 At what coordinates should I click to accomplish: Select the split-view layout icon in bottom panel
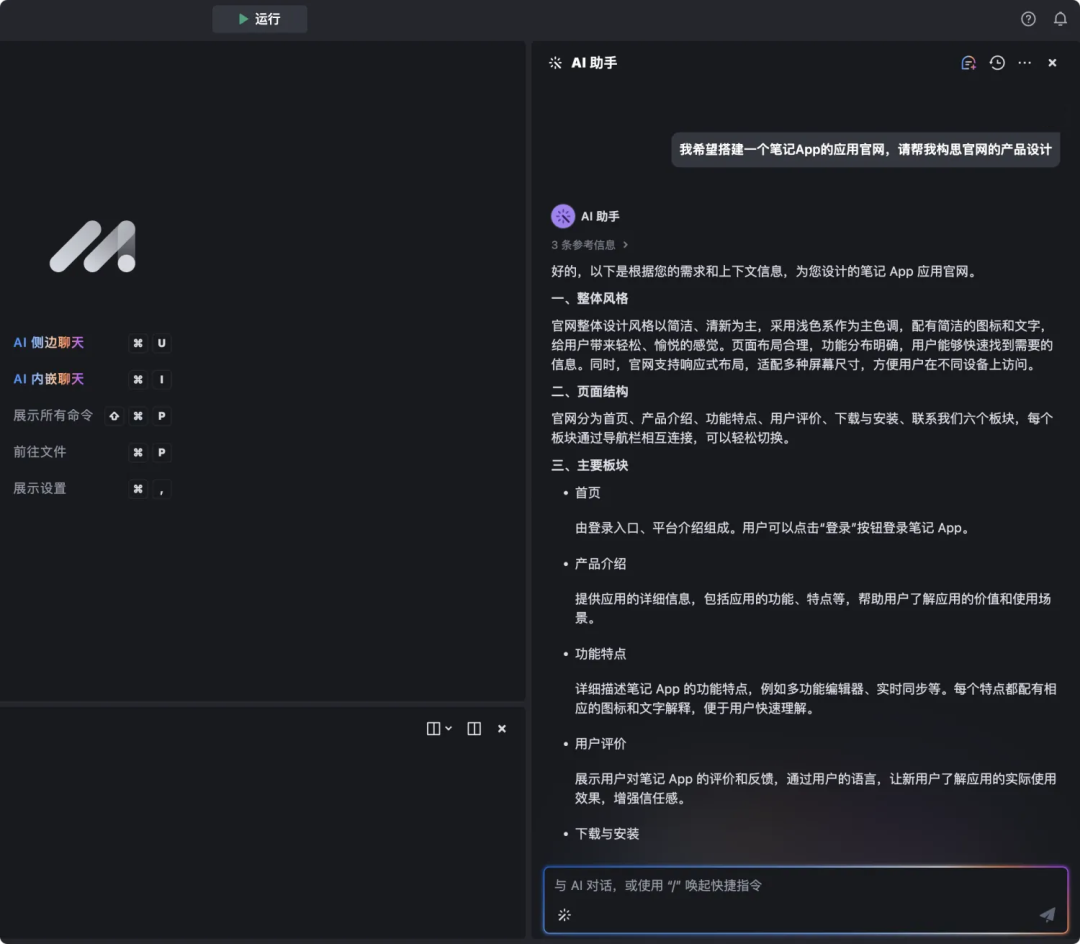(473, 728)
